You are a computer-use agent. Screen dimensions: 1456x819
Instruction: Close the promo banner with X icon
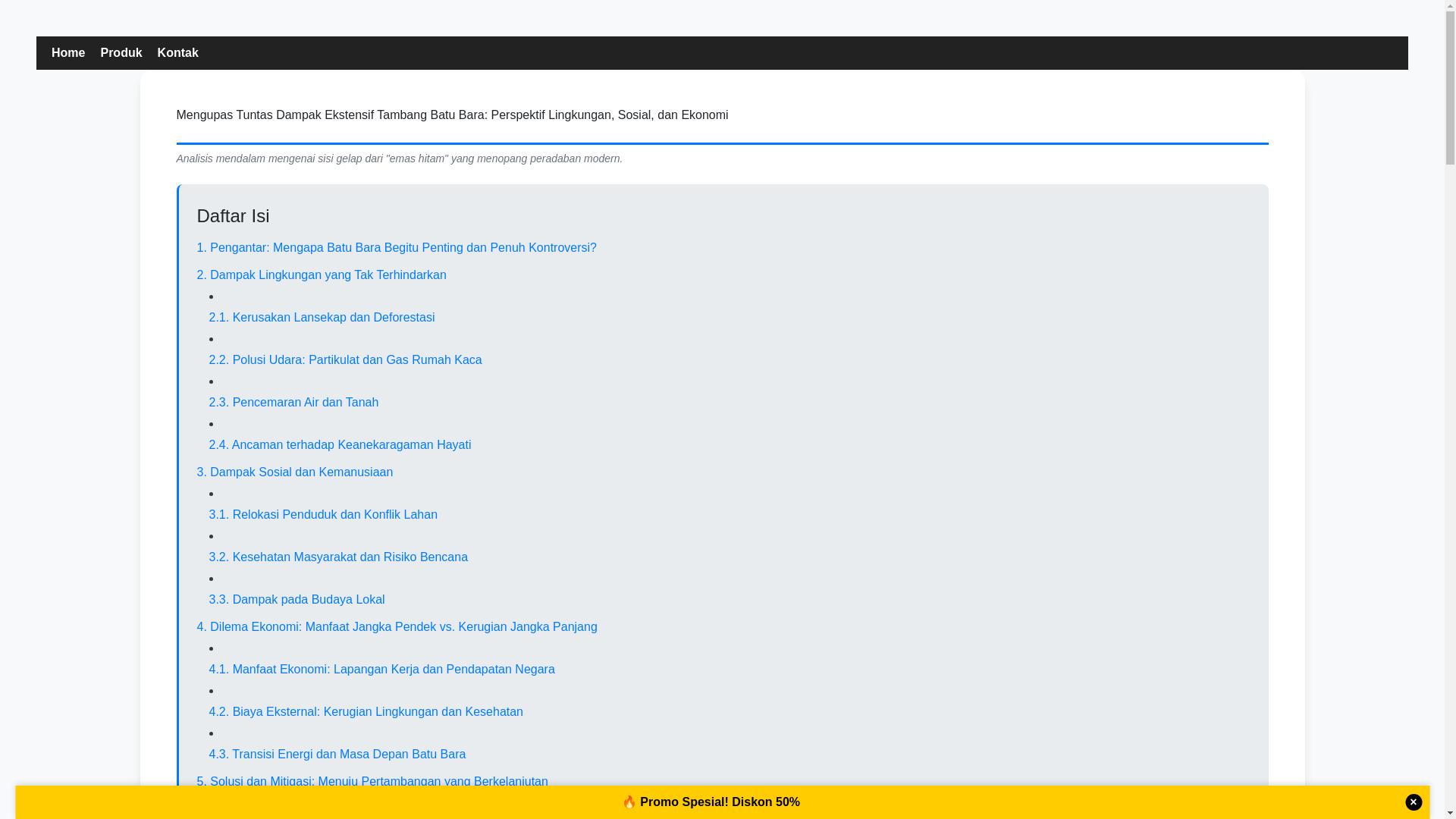pyautogui.click(x=1414, y=802)
